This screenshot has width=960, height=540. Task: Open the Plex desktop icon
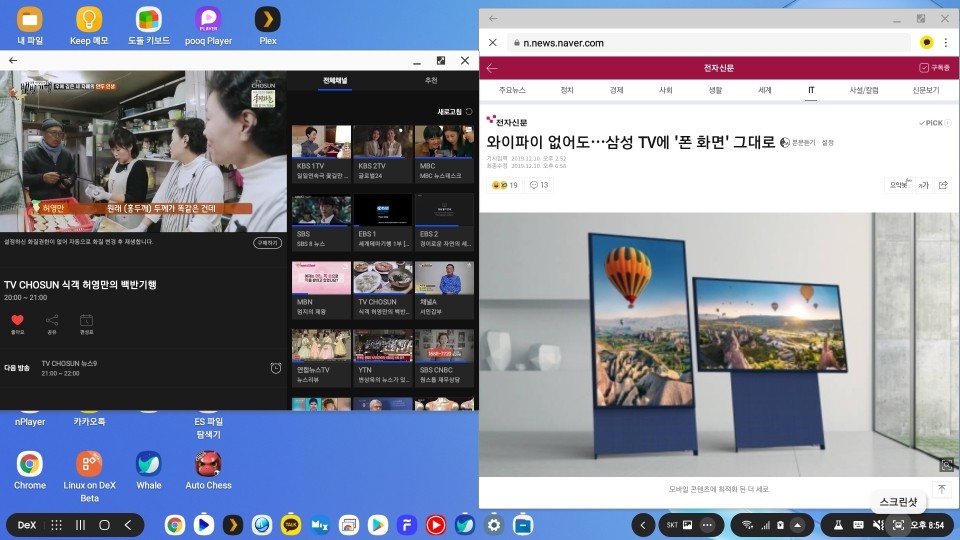[268, 26]
